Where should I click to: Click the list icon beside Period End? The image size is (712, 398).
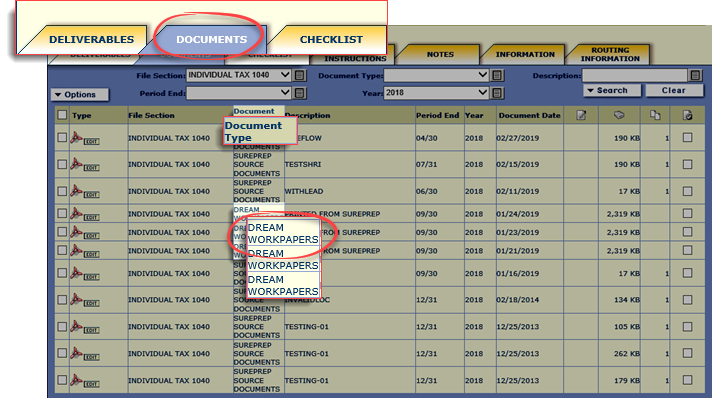point(299,93)
